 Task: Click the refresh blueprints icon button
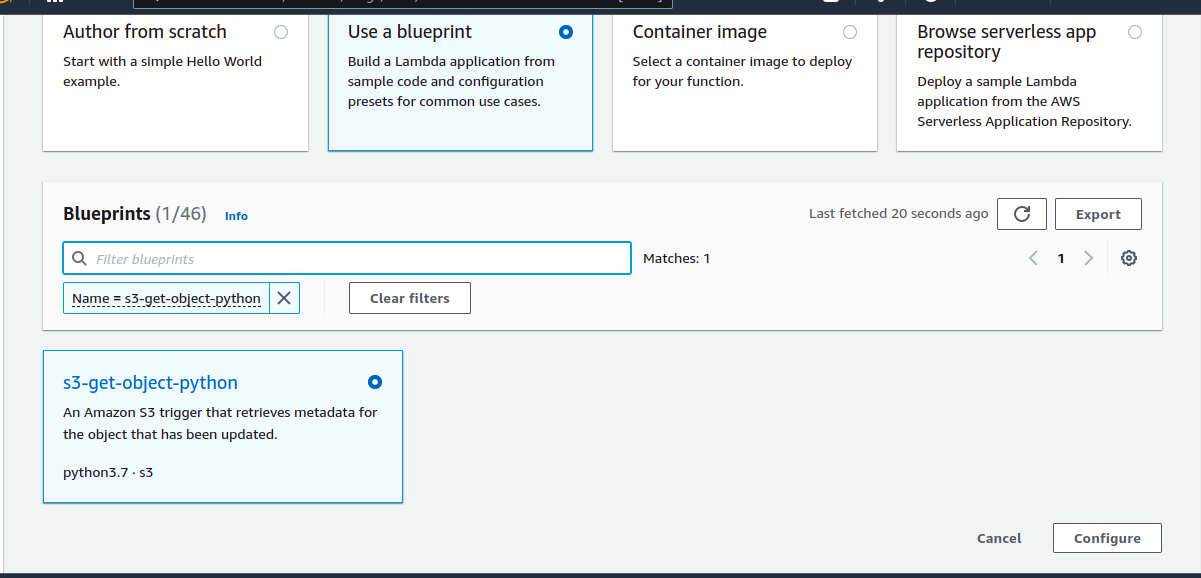coord(1022,214)
